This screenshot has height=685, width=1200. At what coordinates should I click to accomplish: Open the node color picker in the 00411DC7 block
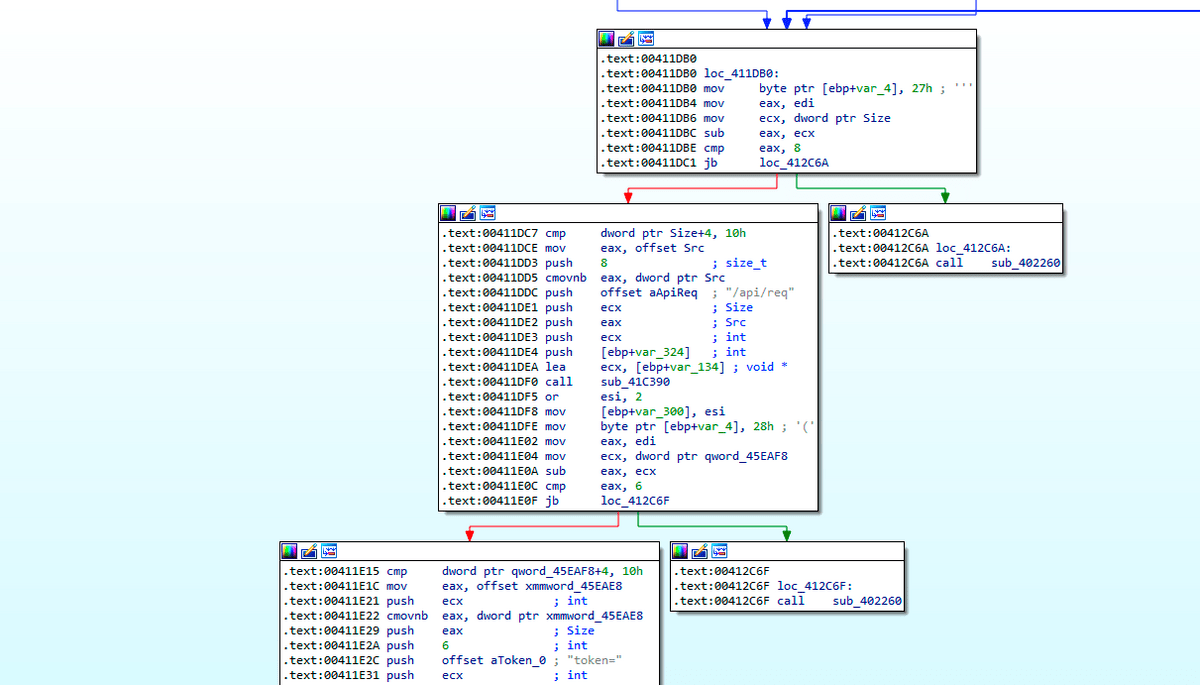click(448, 213)
